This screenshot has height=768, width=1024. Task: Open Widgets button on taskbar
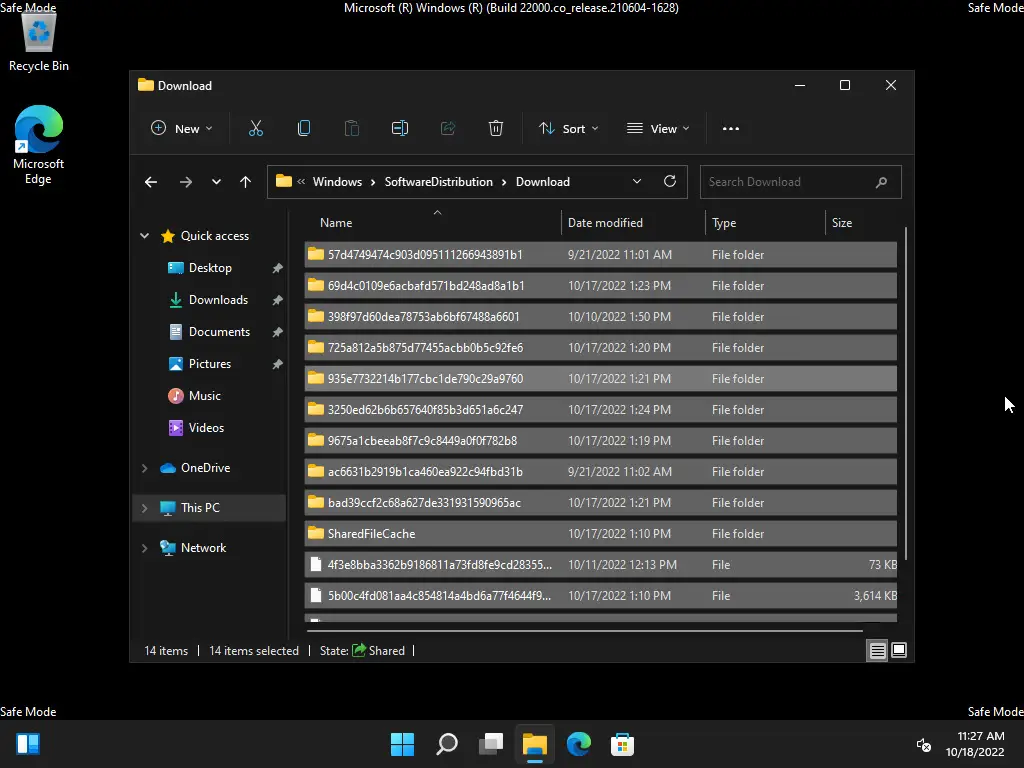28,744
